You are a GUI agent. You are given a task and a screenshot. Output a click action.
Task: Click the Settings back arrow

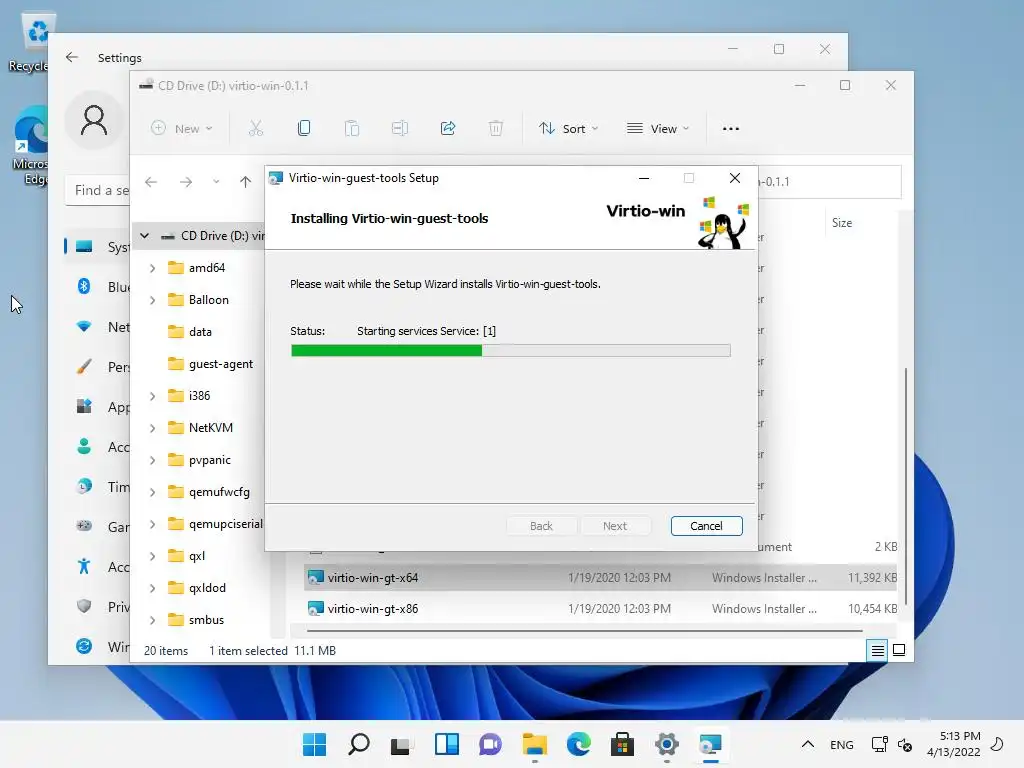(72, 57)
